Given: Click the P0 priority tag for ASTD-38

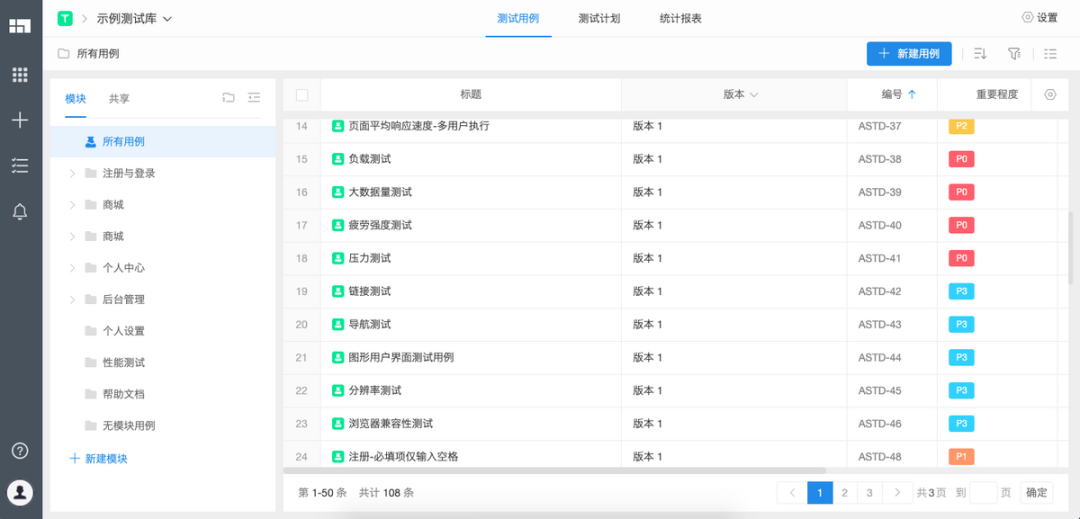Looking at the screenshot, I should coord(962,159).
